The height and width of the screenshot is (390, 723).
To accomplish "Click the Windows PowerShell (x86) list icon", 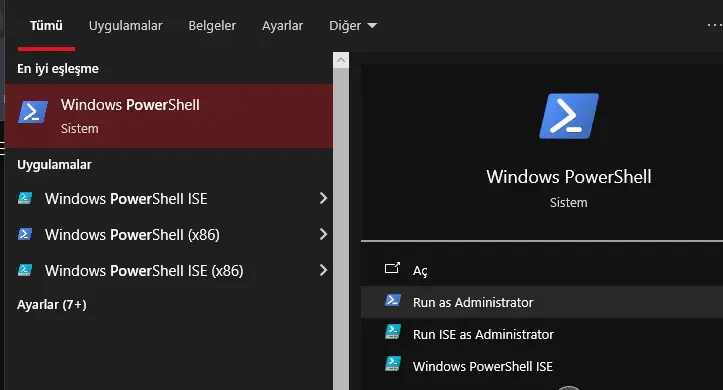I will pos(25,234).
